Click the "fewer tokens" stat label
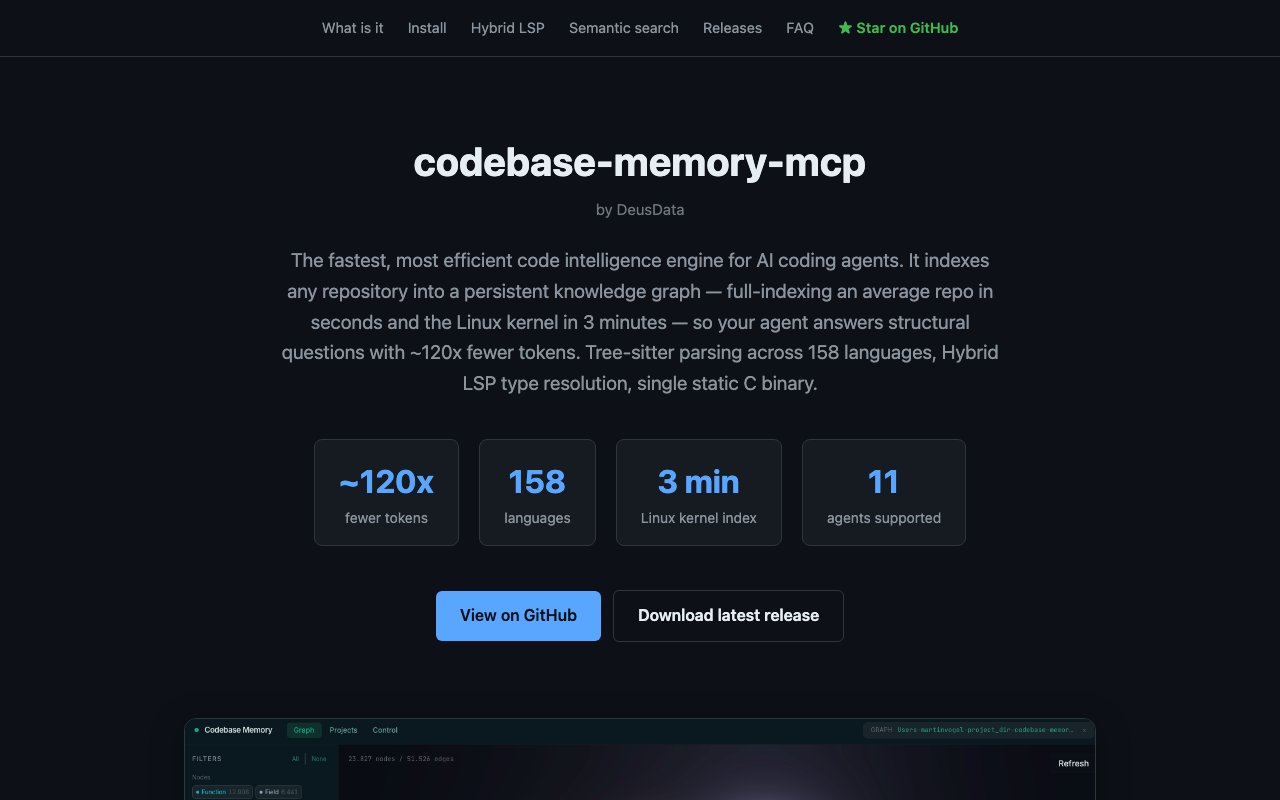The width and height of the screenshot is (1280, 800). [x=386, y=518]
